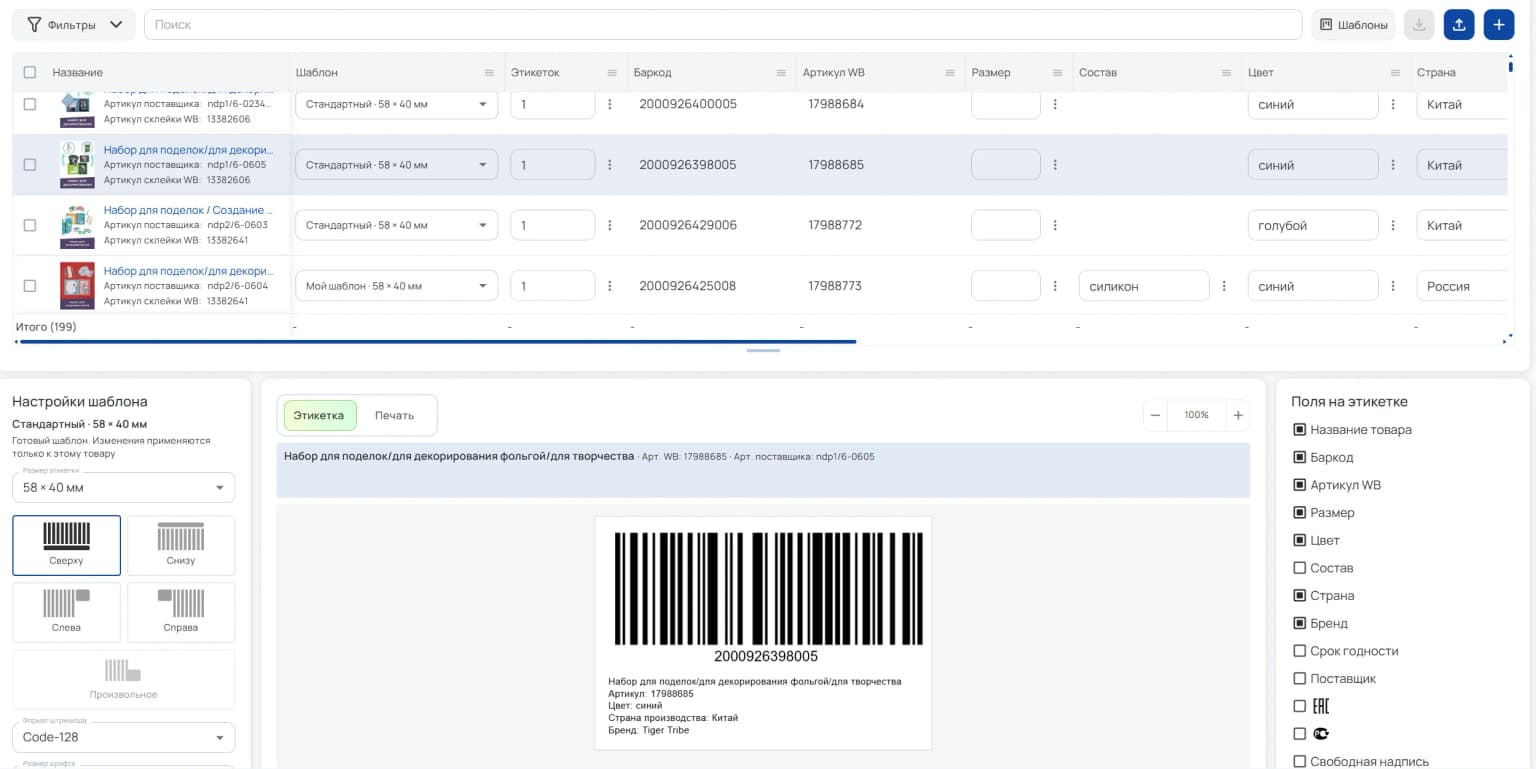Disable Бренд field on the label
The height and width of the screenshot is (769, 1536).
click(x=1300, y=623)
